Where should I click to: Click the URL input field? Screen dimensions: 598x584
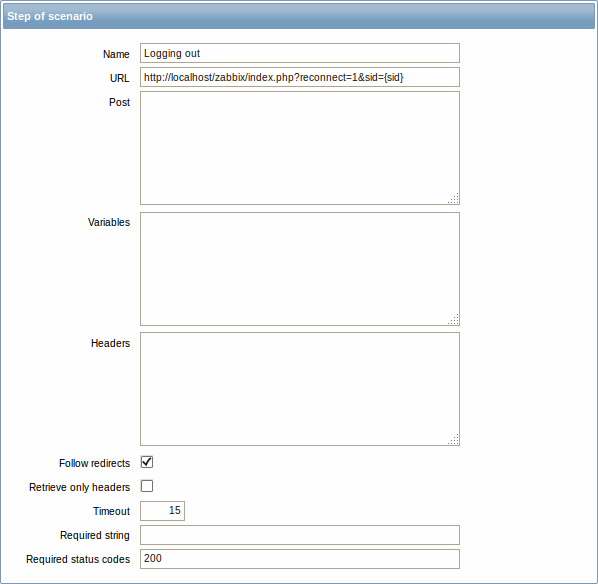[x=300, y=77]
